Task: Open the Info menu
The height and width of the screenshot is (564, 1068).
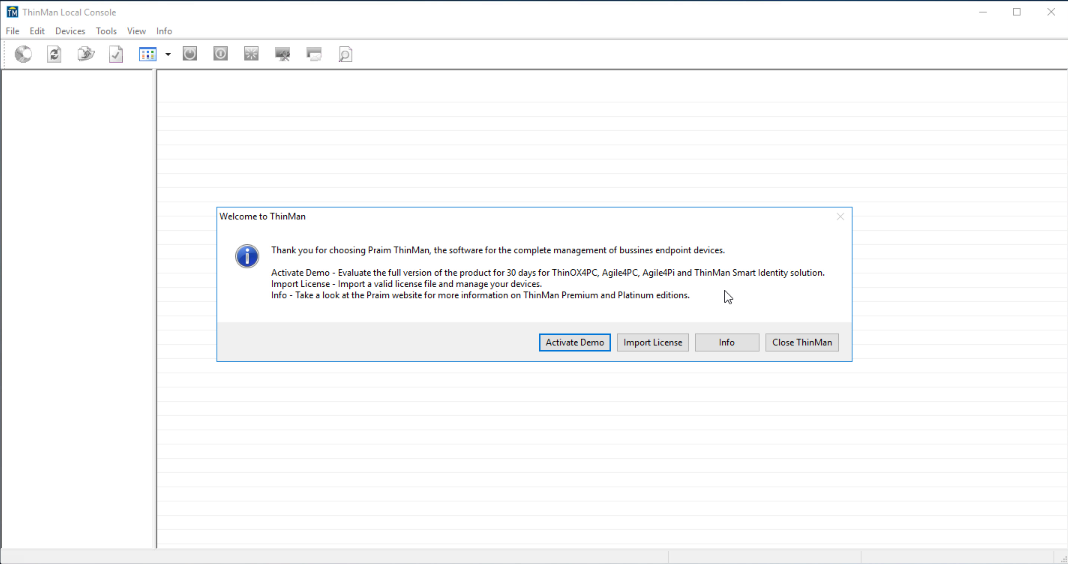Action: pyautogui.click(x=164, y=31)
